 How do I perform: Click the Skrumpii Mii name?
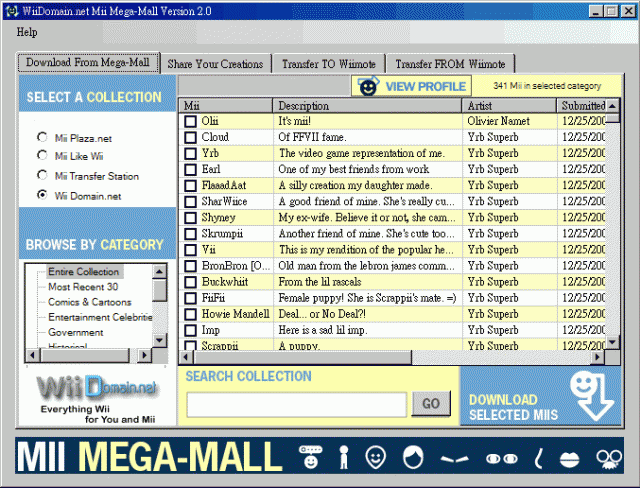click(x=222, y=234)
